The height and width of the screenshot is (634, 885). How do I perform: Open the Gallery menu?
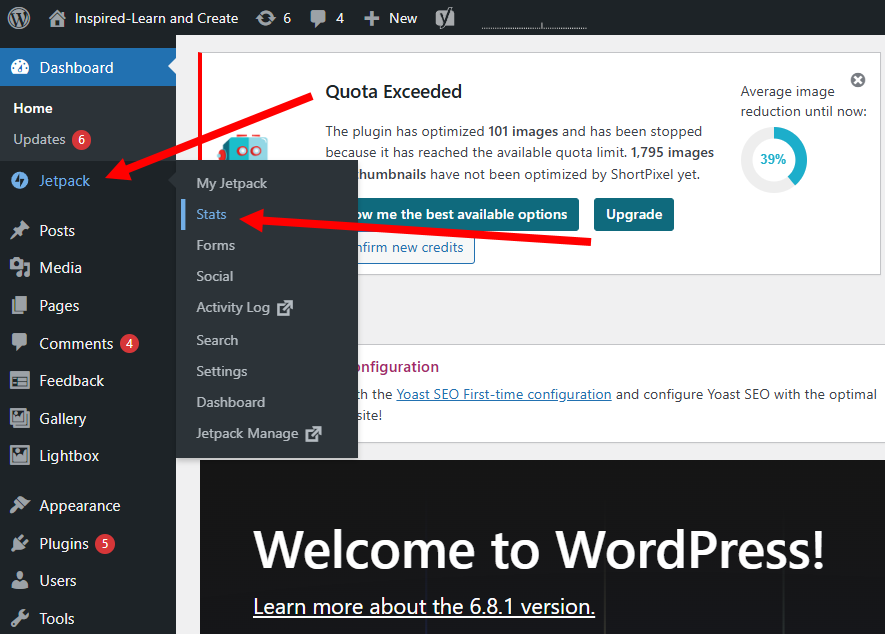pyautogui.click(x=63, y=419)
